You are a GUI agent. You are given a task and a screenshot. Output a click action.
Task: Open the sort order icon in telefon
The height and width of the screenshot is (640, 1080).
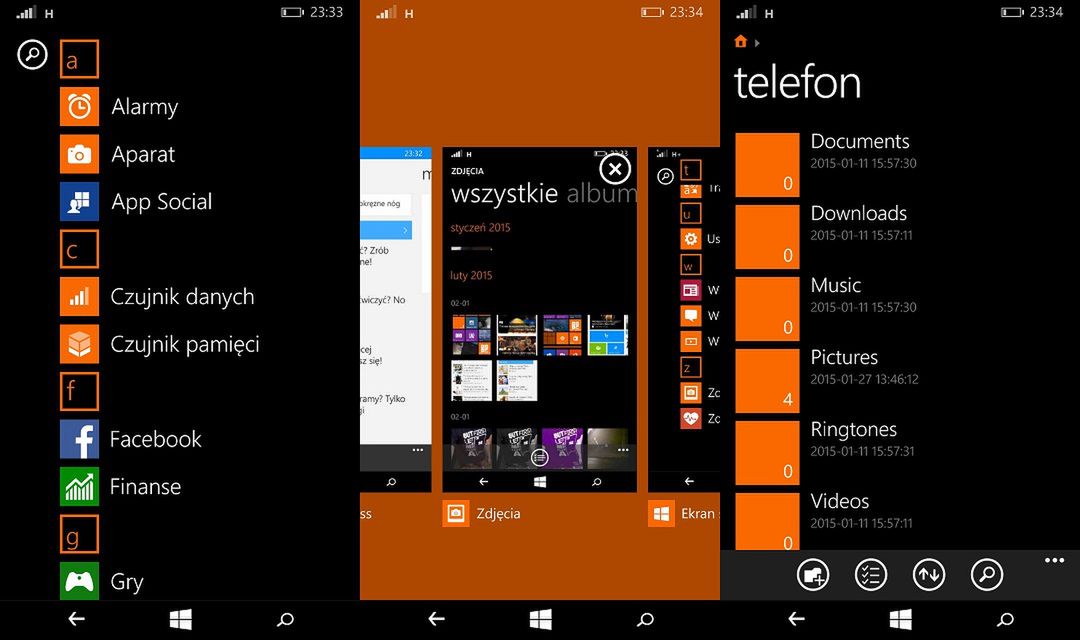point(929,575)
